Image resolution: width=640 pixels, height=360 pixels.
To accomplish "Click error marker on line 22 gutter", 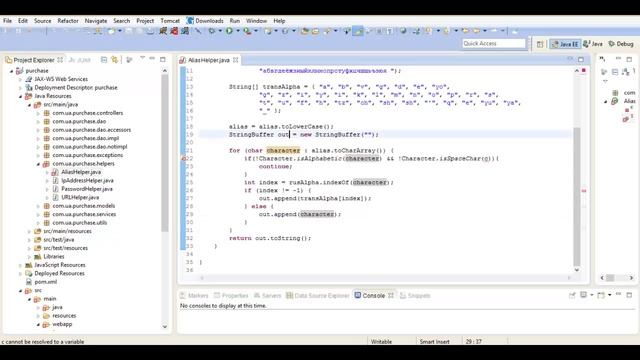I will pyautogui.click(x=184, y=158).
